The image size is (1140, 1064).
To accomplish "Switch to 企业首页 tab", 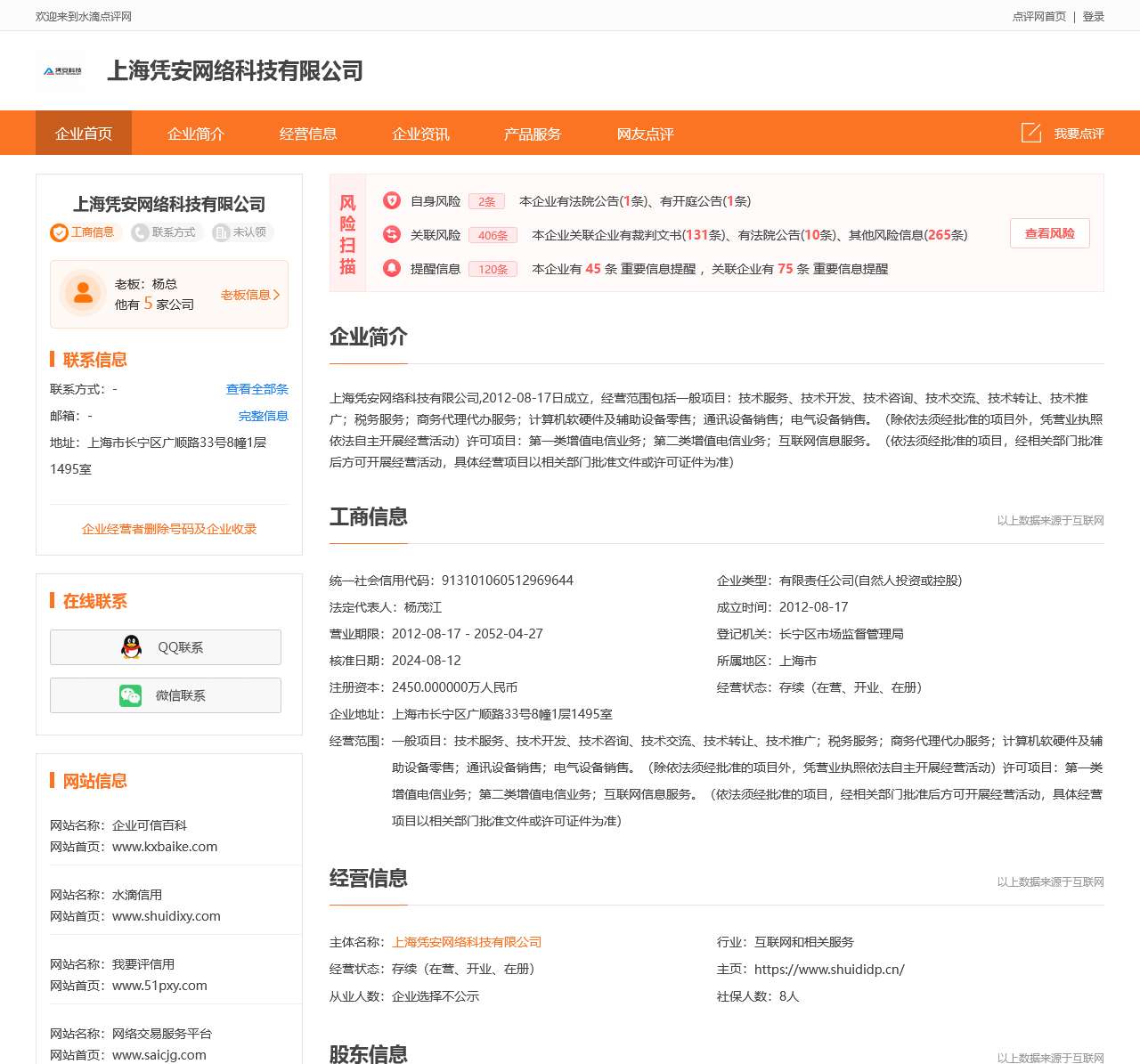I will [x=84, y=134].
